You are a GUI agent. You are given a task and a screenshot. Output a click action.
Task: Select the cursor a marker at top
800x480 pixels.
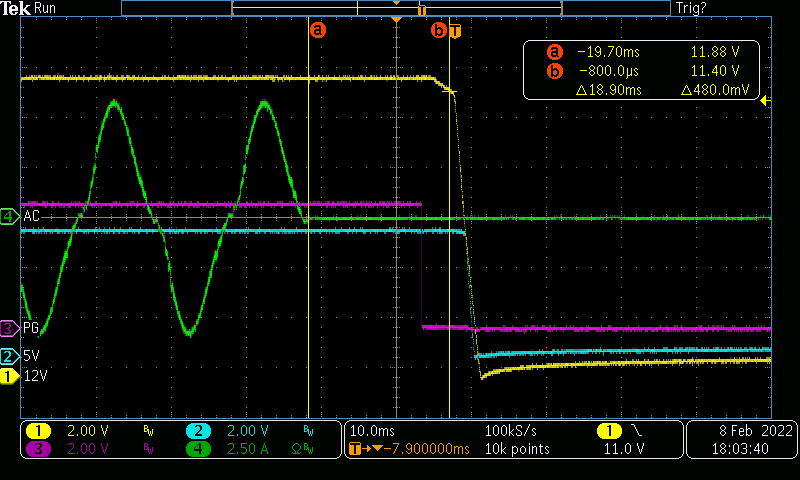(318, 30)
